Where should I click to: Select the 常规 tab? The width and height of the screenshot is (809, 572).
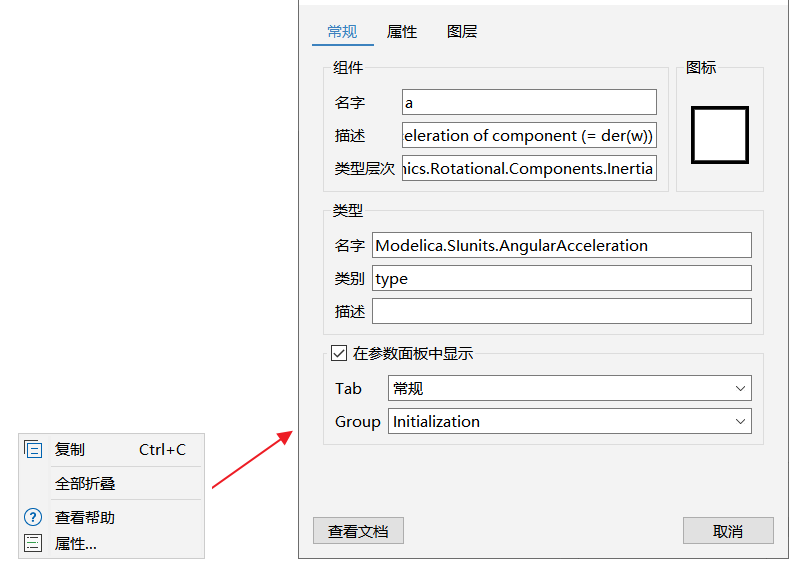coord(342,32)
